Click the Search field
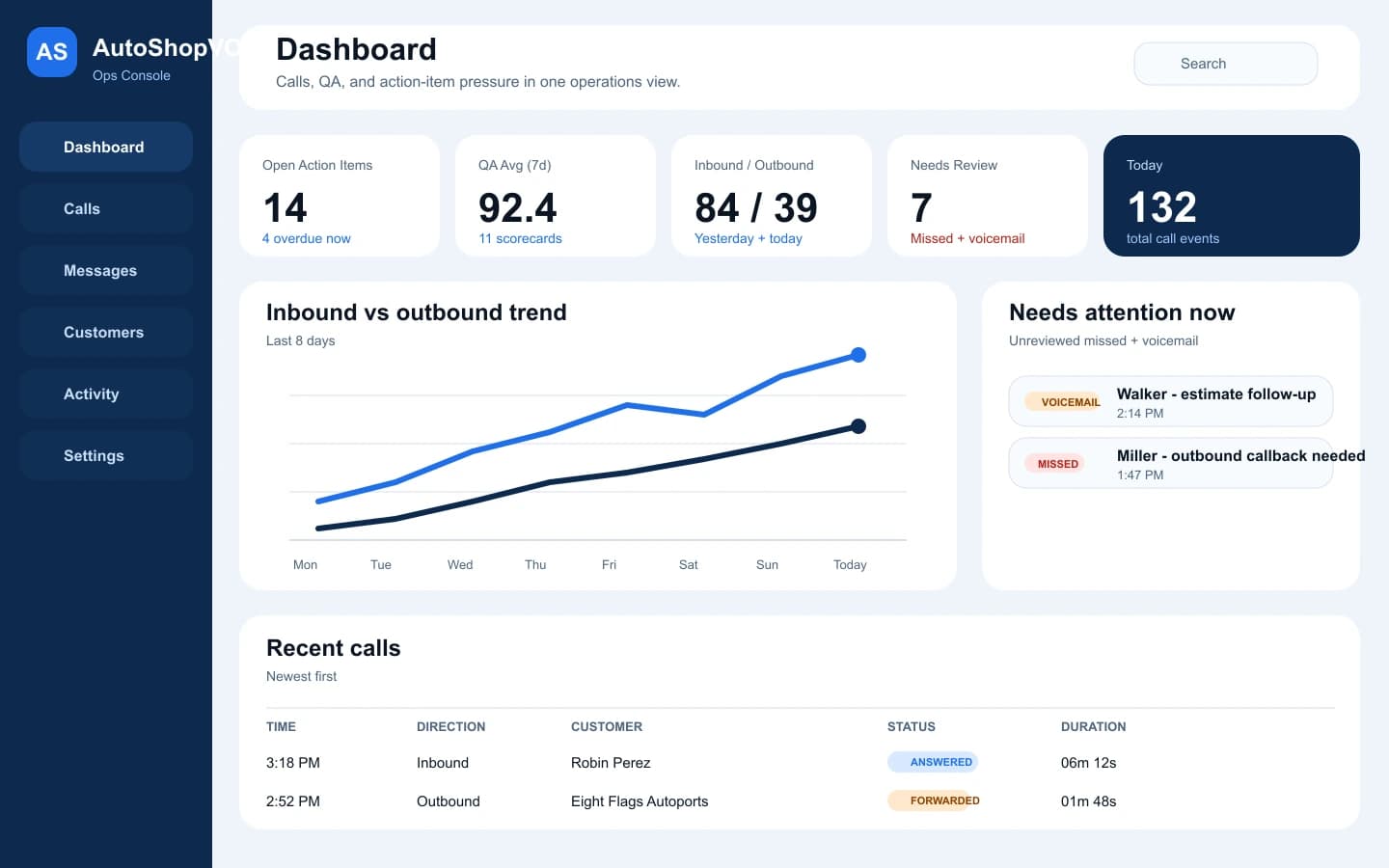This screenshot has height=868, width=1389. pyautogui.click(x=1225, y=63)
